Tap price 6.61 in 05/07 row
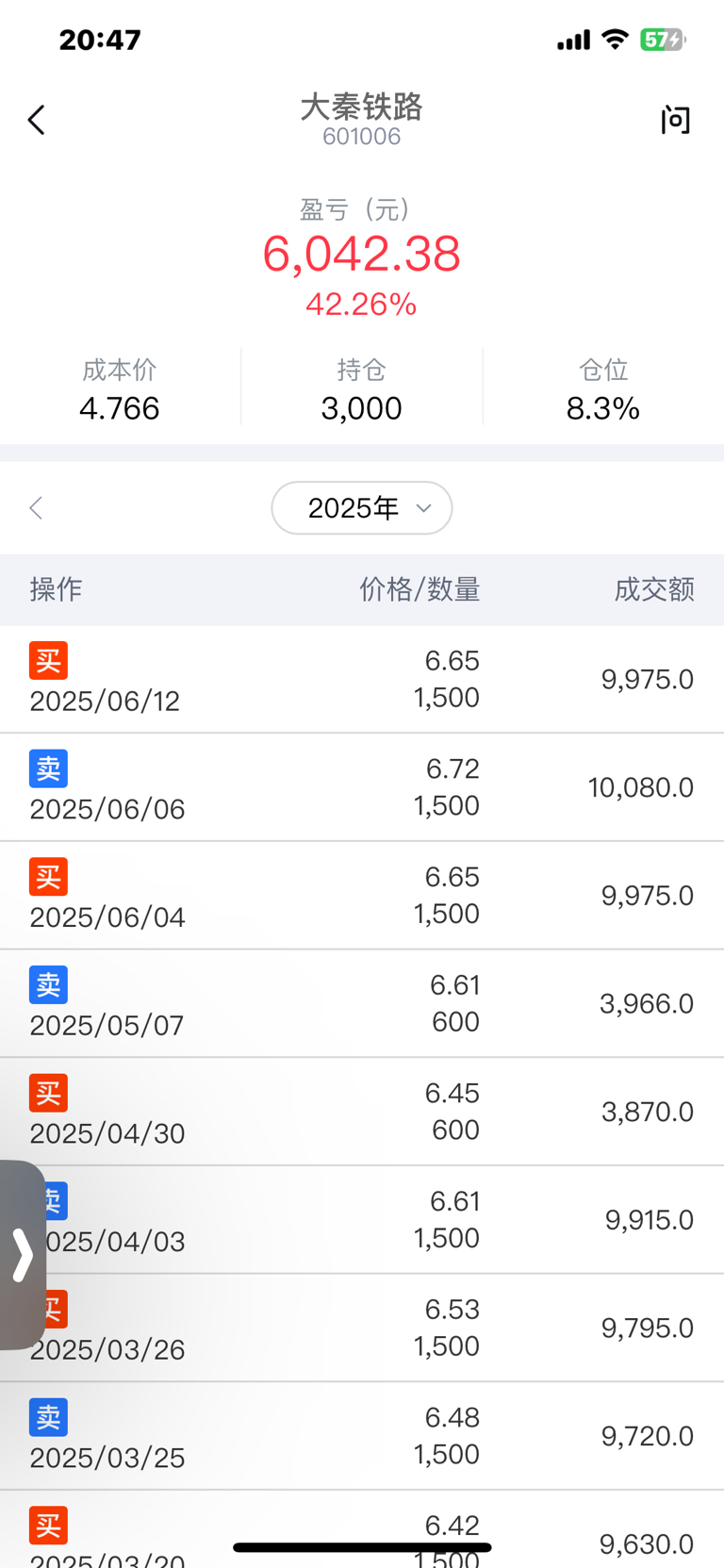 pyautogui.click(x=454, y=984)
